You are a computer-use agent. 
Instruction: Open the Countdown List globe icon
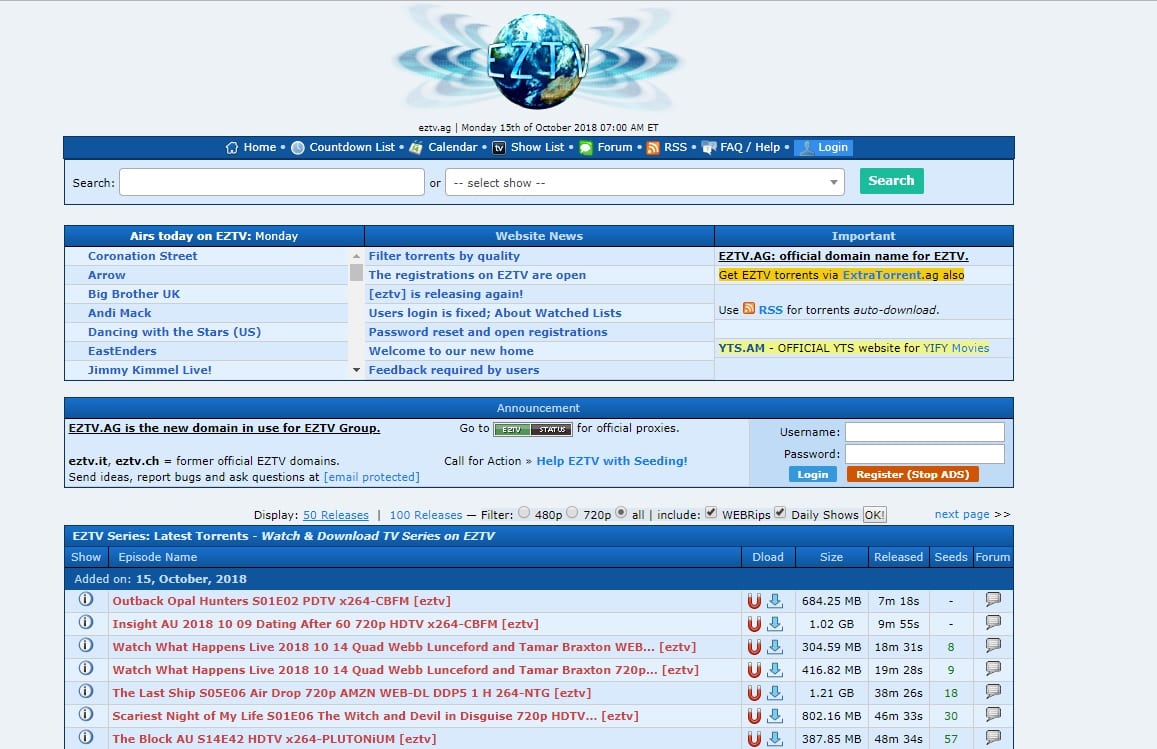click(x=297, y=147)
